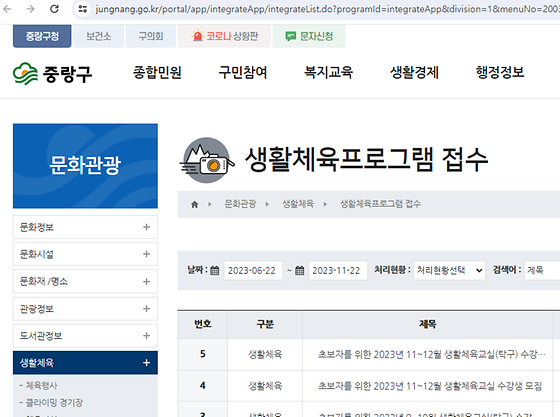Open the 제목 search type dropdown
Viewport: 560px width, 417px height.
pyautogui.click(x=542, y=271)
